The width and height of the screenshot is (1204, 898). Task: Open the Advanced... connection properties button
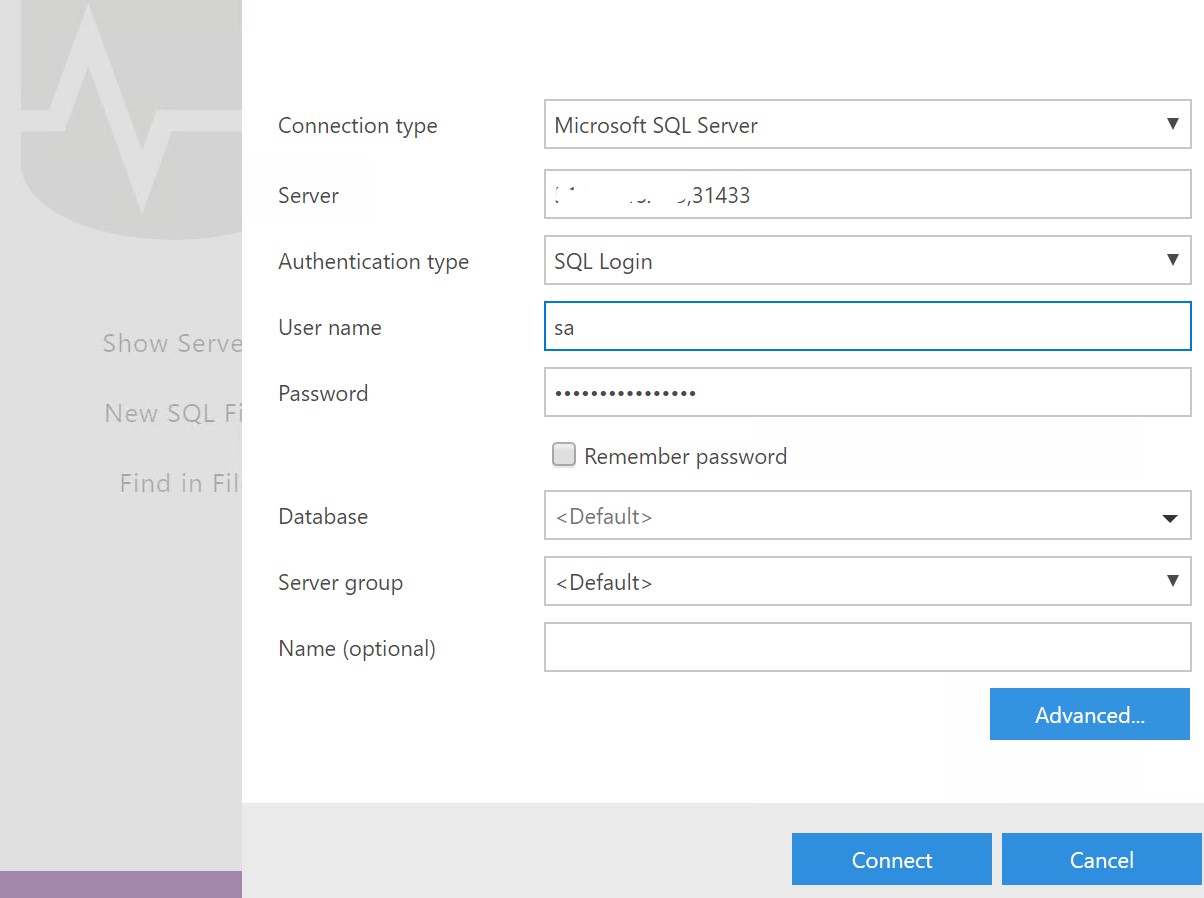1089,715
